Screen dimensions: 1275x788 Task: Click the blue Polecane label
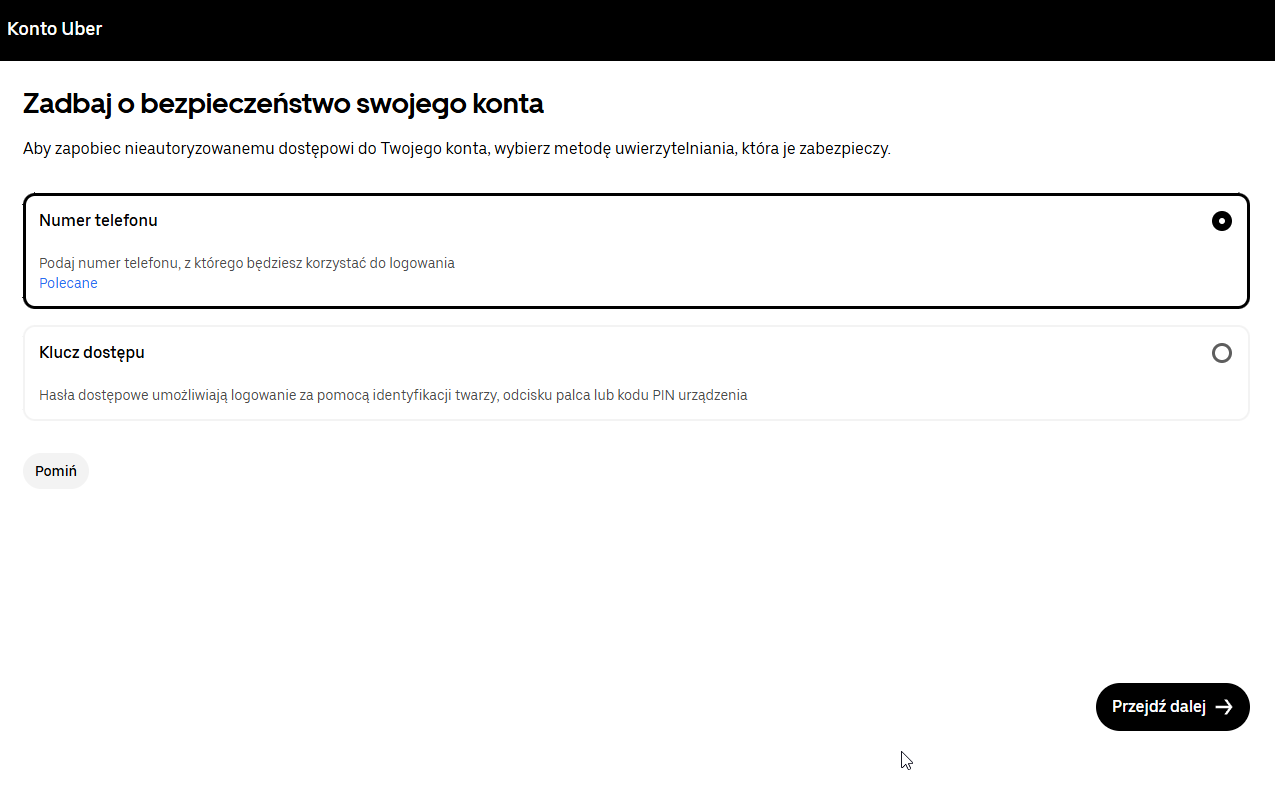click(68, 283)
